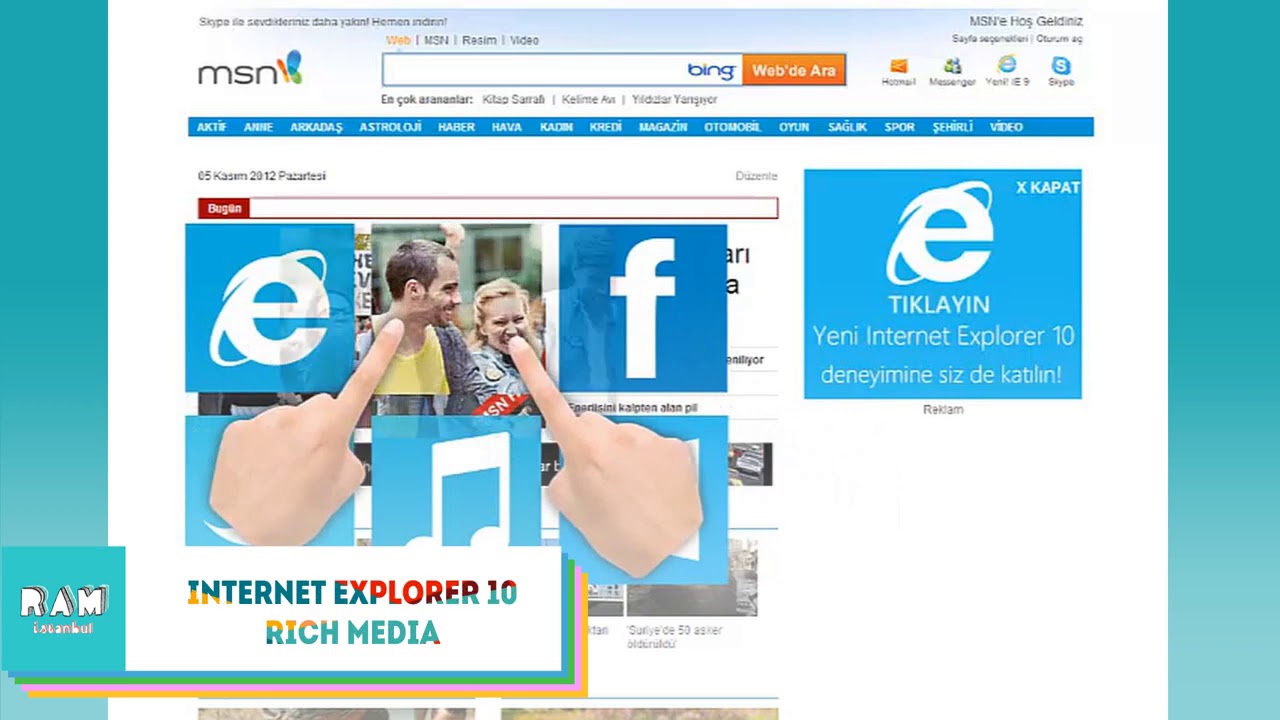Click the TIKLAYIN text in IE10 ad

939,305
